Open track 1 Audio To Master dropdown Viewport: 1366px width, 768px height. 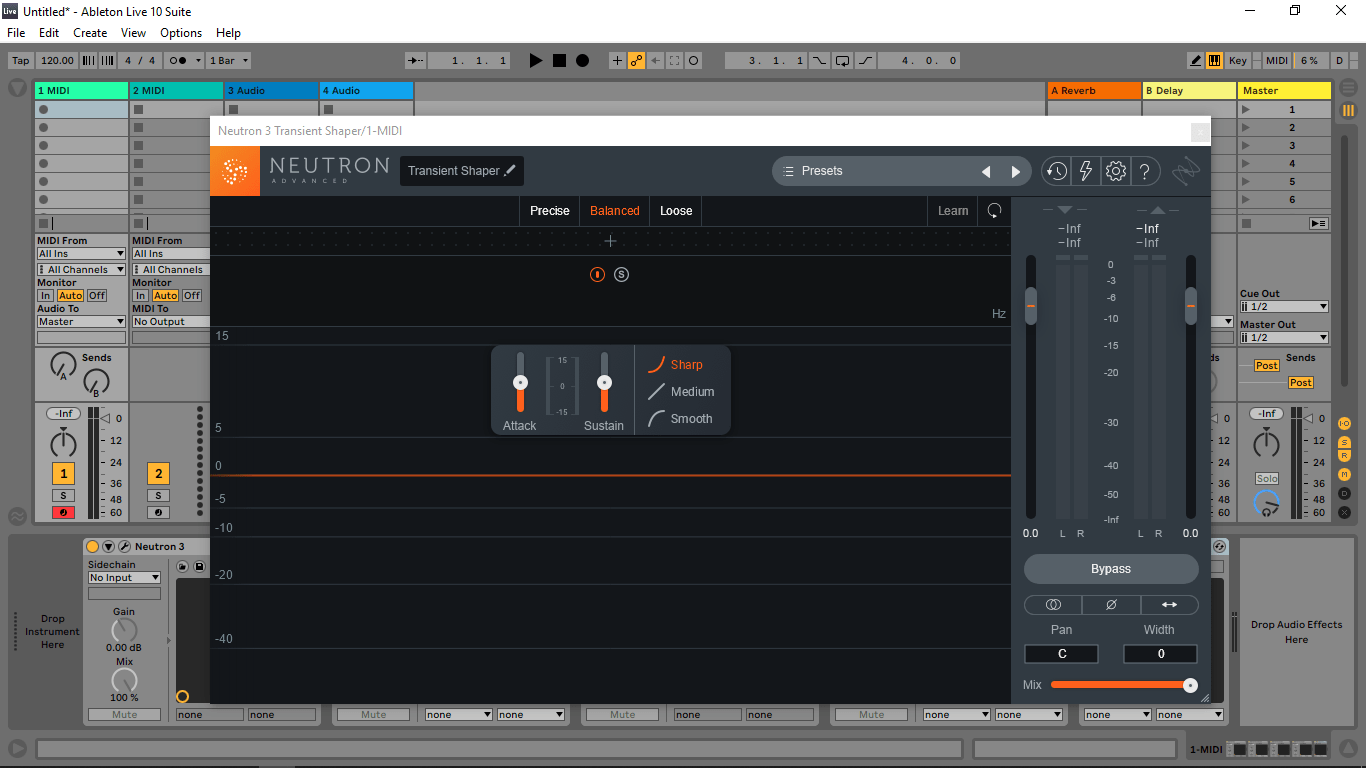click(x=81, y=322)
